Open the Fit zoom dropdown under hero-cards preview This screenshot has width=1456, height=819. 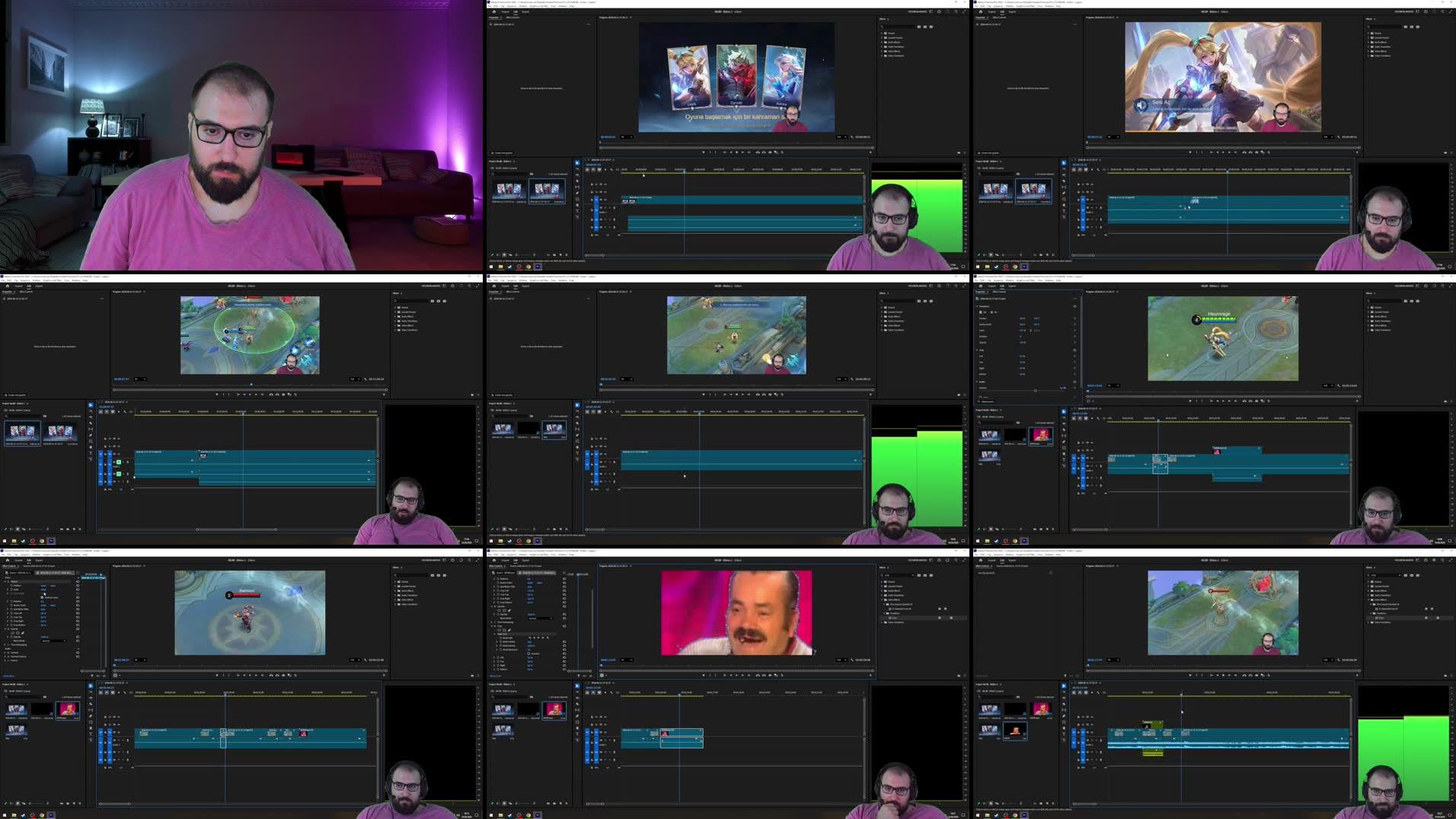[626, 137]
